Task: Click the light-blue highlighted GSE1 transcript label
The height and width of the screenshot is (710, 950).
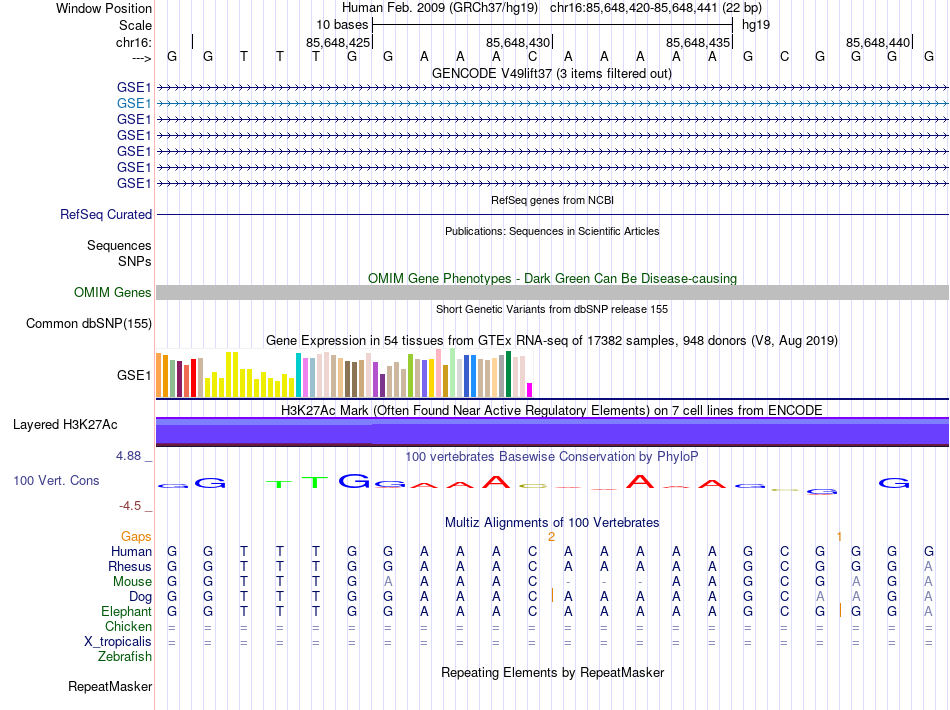Action: click(134, 103)
